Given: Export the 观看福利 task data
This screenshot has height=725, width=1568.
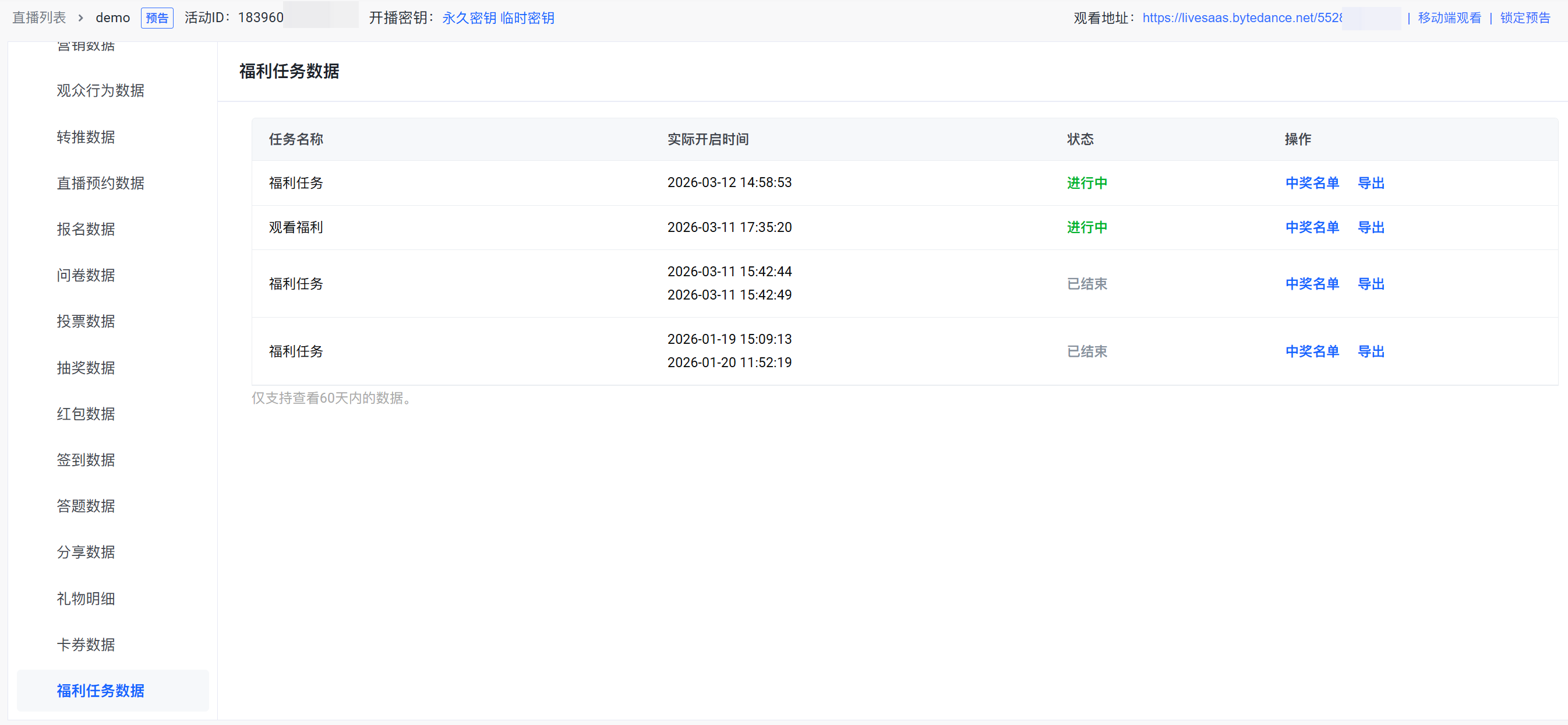Looking at the screenshot, I should click(1371, 227).
